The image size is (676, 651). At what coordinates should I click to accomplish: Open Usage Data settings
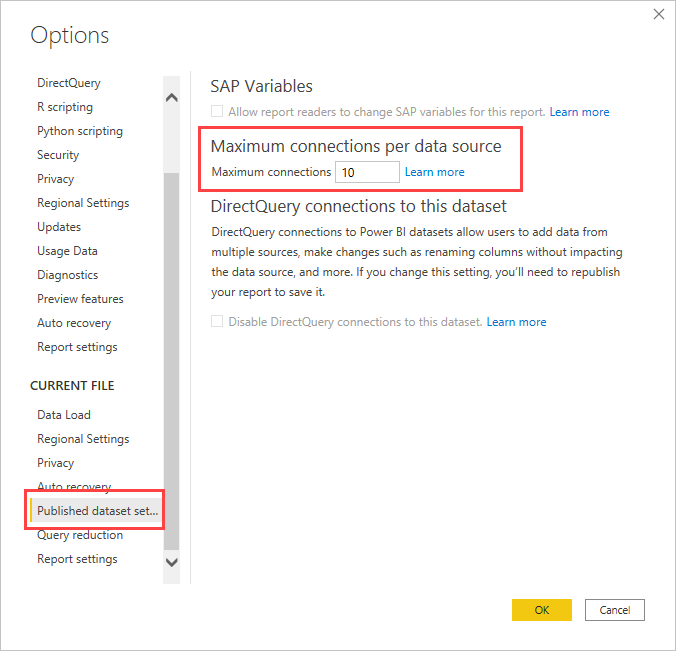click(x=67, y=251)
